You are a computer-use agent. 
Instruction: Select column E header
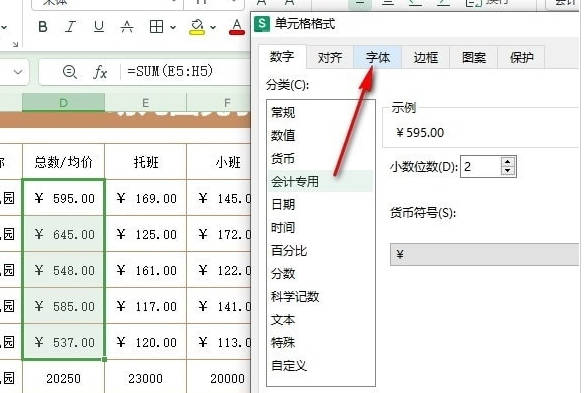coord(146,102)
